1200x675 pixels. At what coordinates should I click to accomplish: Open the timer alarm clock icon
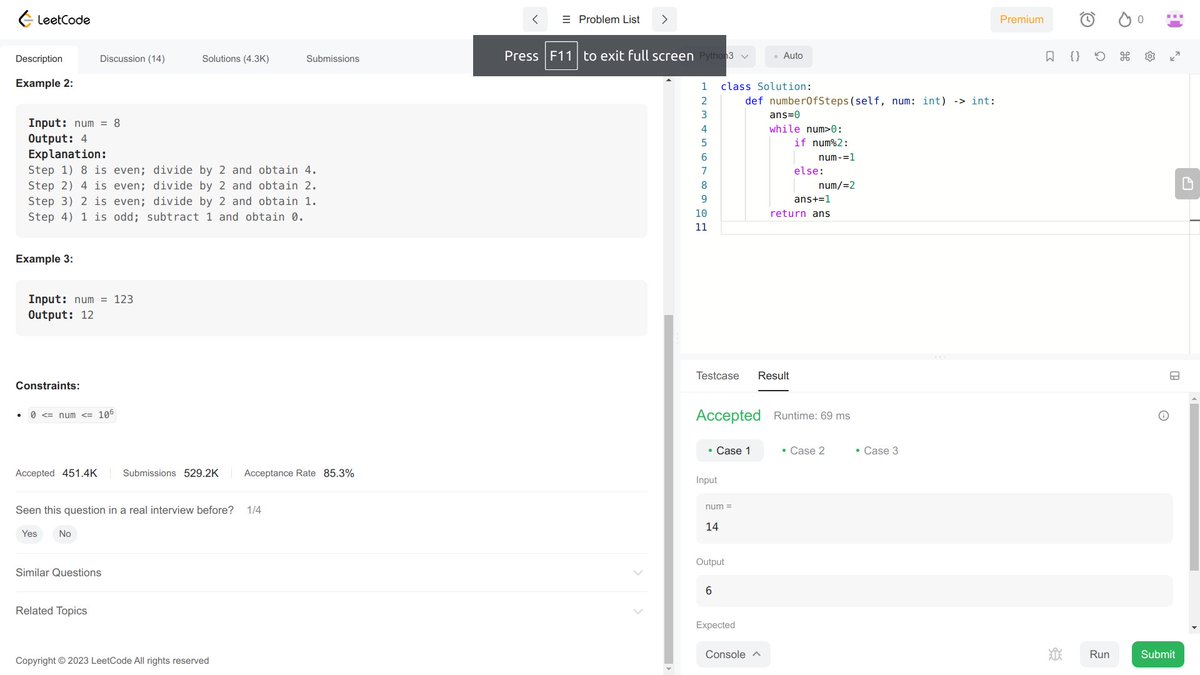[x=1088, y=19]
